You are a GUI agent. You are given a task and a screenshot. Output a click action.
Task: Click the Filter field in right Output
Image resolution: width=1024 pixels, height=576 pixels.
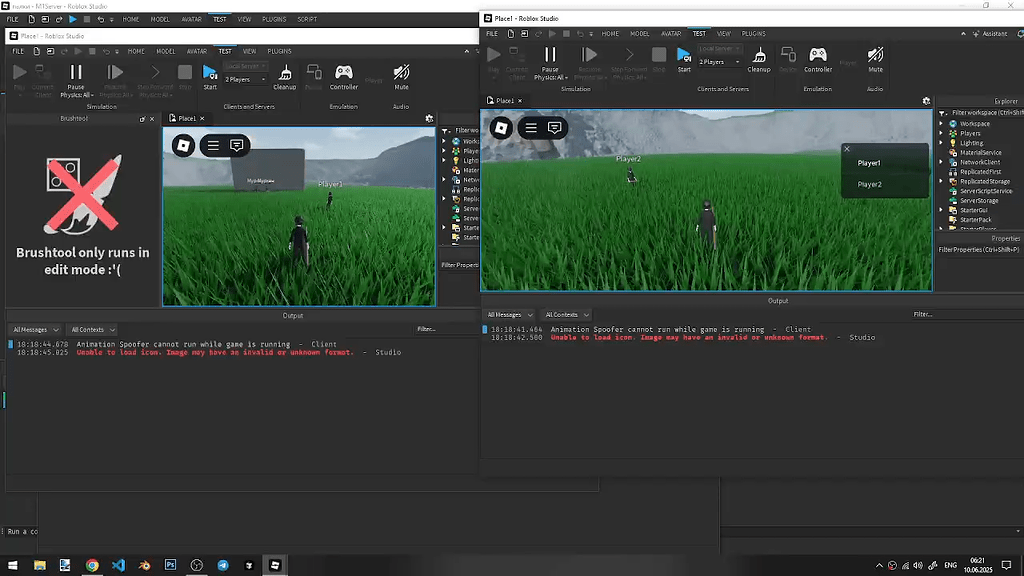[967, 314]
